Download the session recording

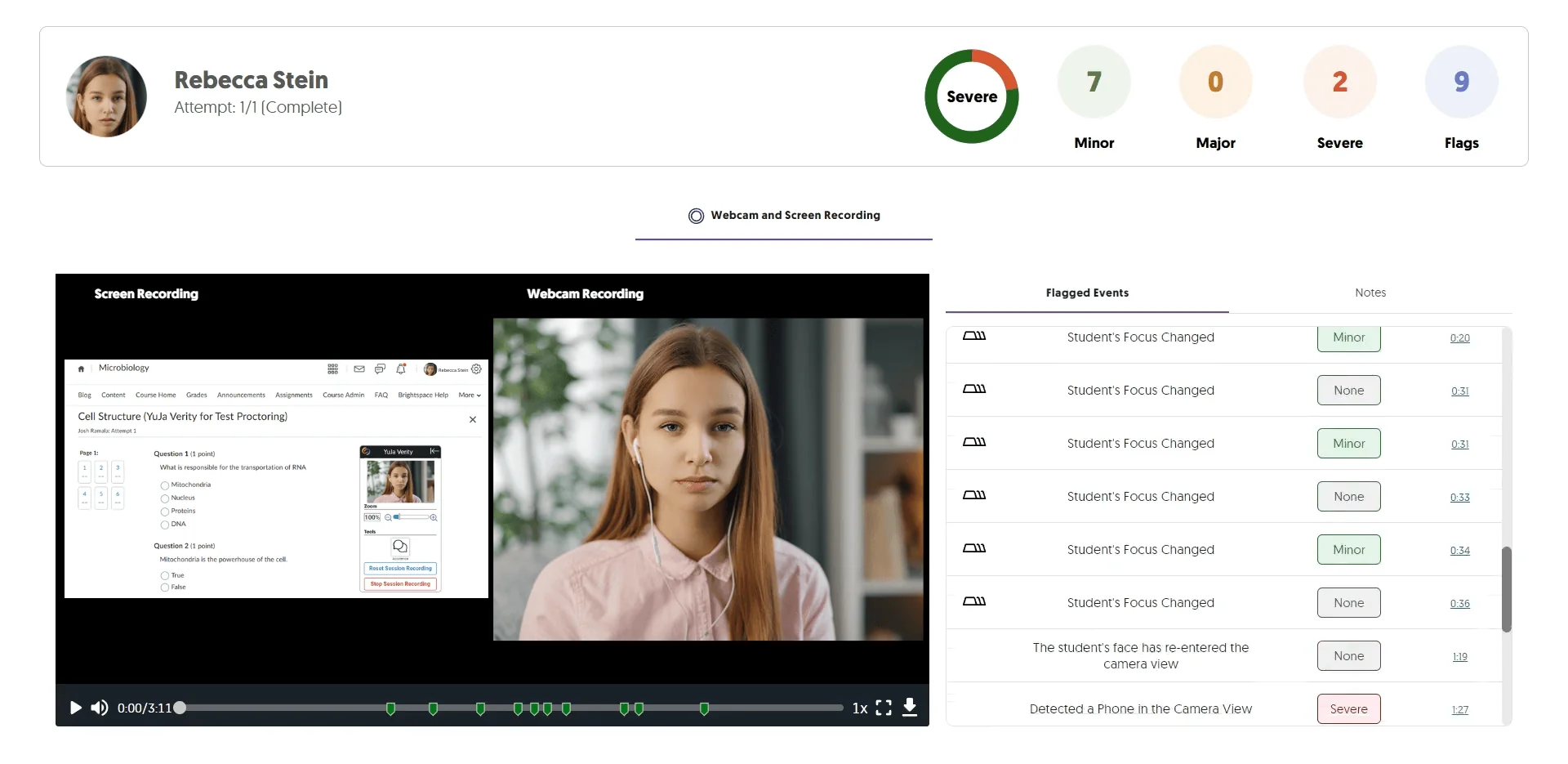click(910, 708)
